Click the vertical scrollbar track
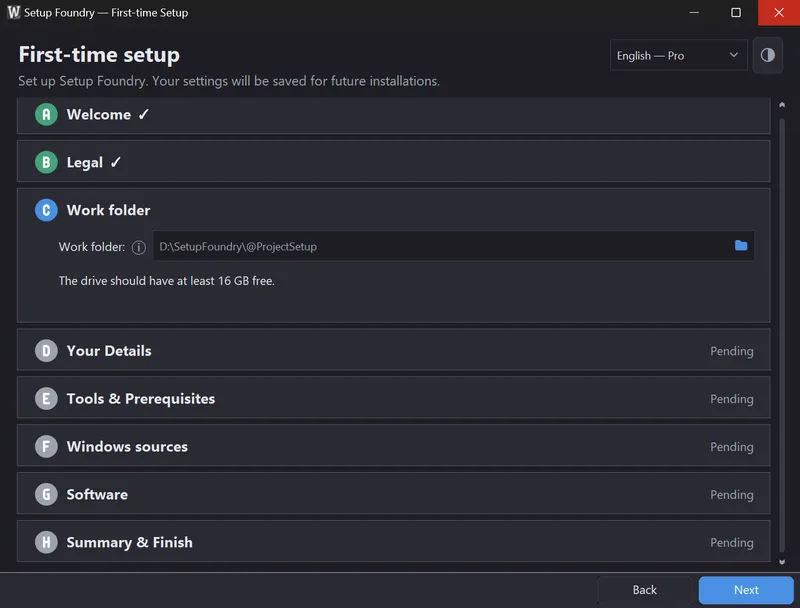The height and width of the screenshot is (608, 800). (x=782, y=335)
